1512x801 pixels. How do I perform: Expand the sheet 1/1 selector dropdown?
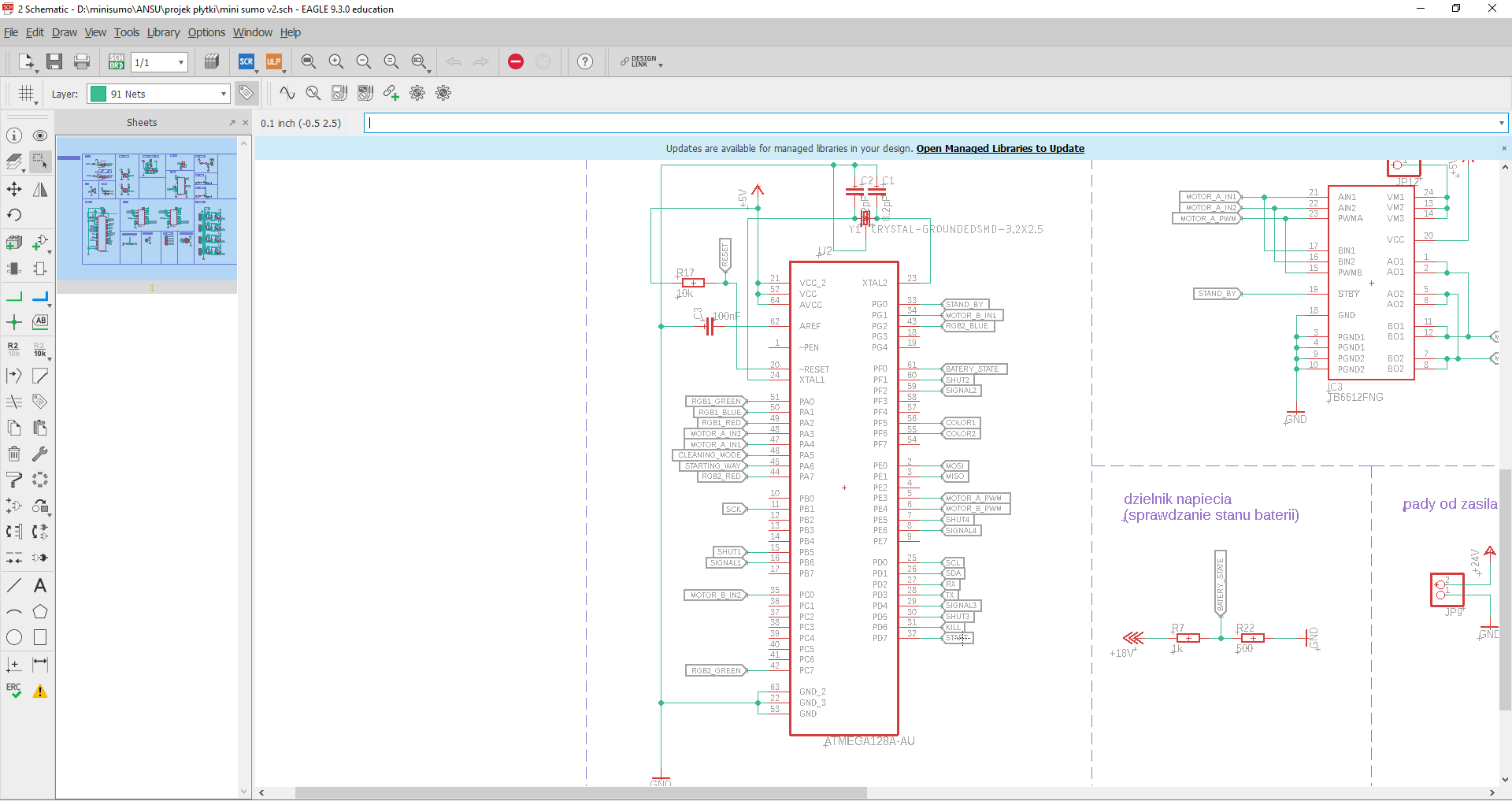click(180, 63)
